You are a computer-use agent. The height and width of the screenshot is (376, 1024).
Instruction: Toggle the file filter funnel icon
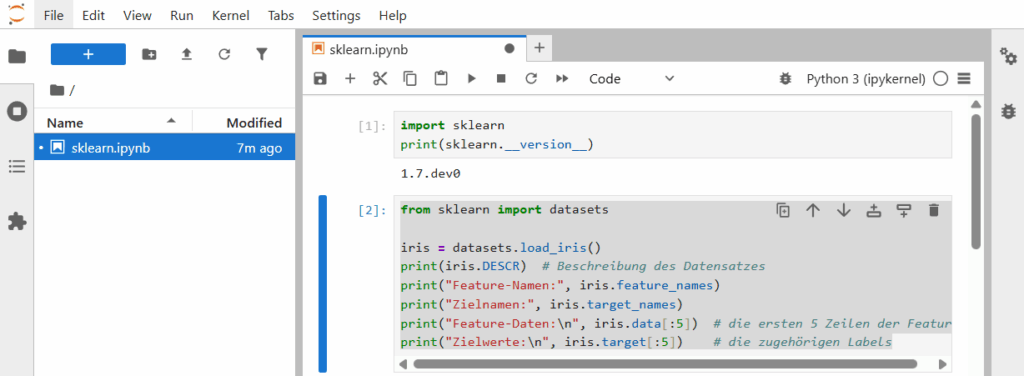262,55
